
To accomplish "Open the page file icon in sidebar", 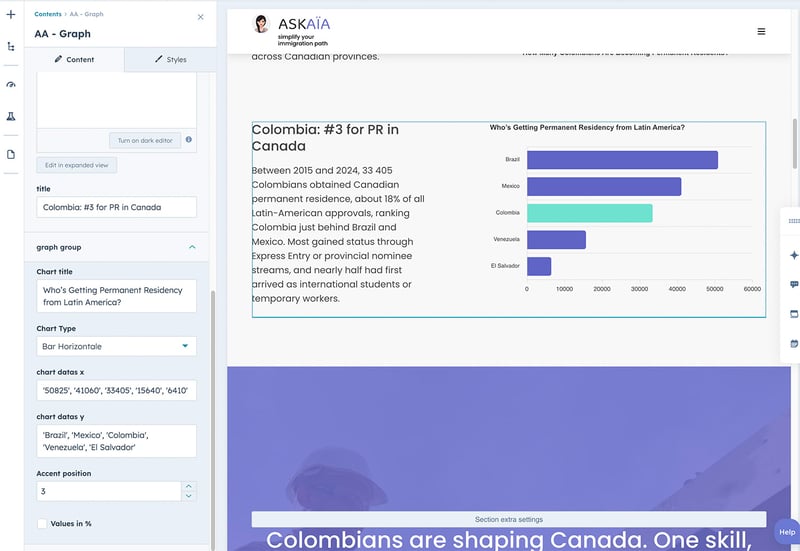I will click(x=11, y=155).
